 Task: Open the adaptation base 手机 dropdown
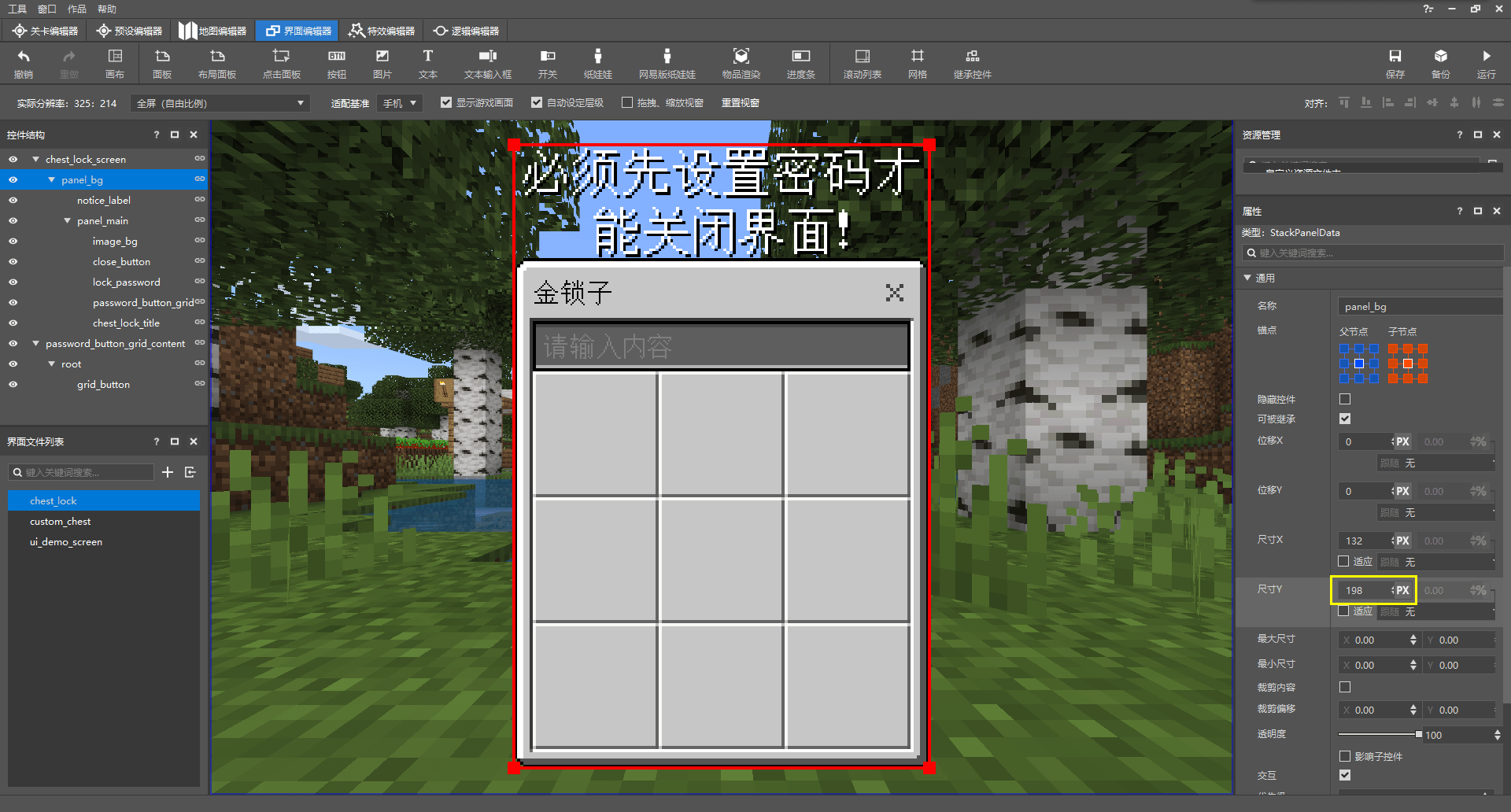pos(400,103)
